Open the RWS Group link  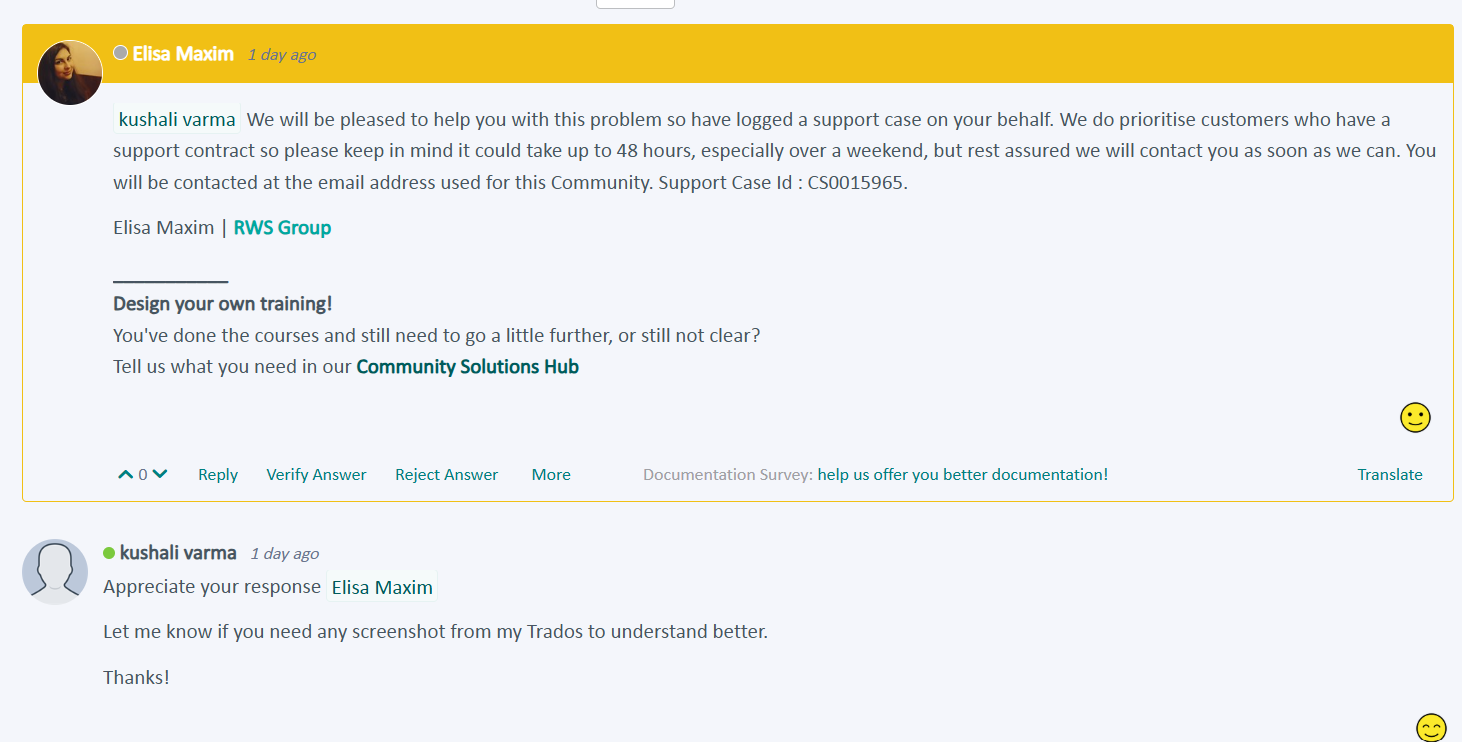pyautogui.click(x=283, y=227)
